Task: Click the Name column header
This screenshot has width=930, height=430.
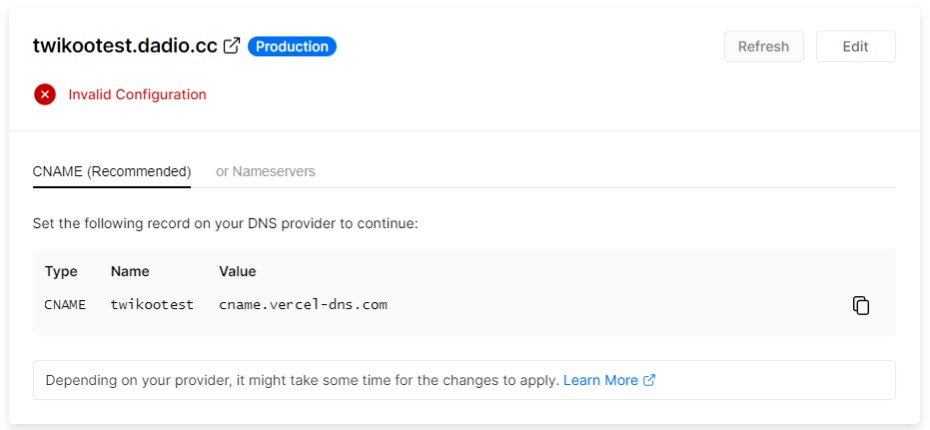Action: [130, 271]
